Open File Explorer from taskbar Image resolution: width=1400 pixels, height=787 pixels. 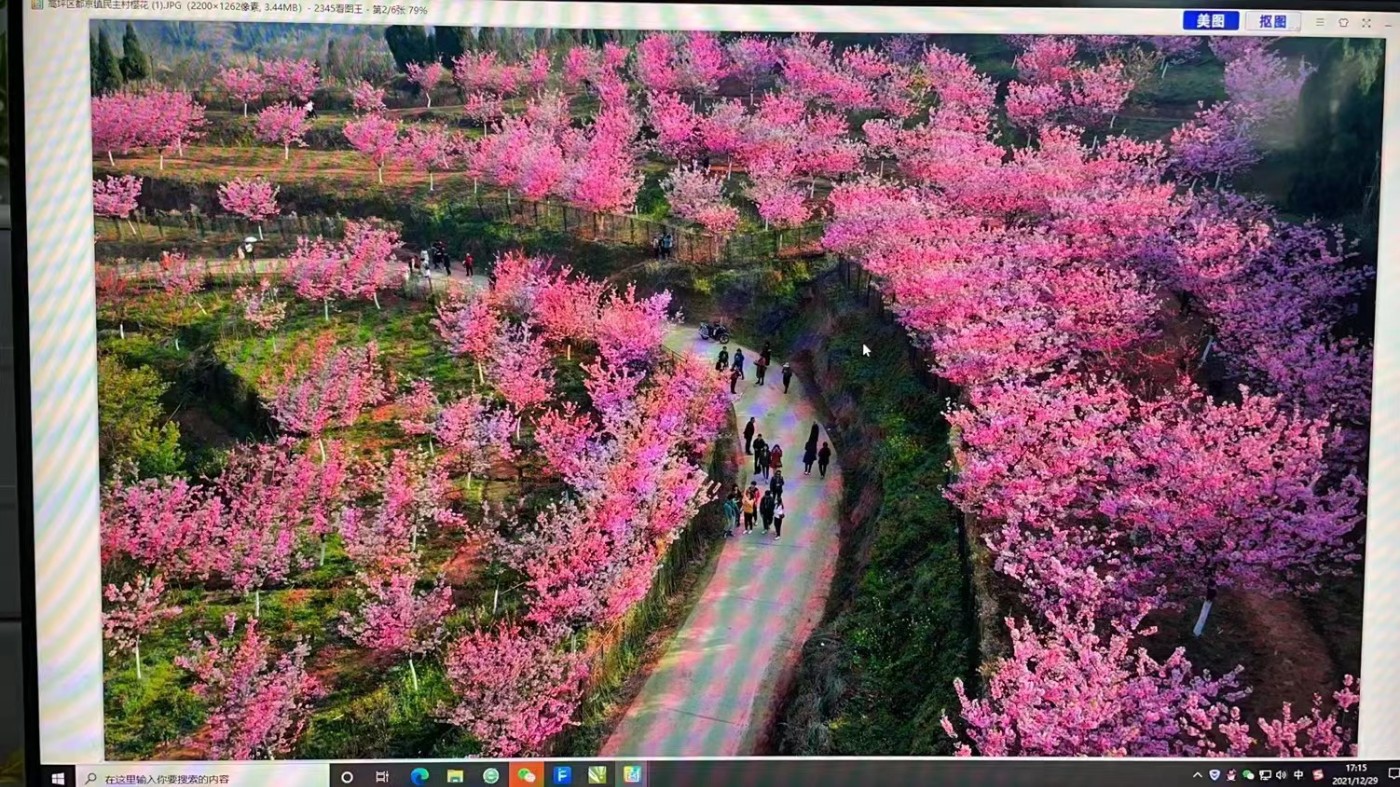tap(455, 776)
